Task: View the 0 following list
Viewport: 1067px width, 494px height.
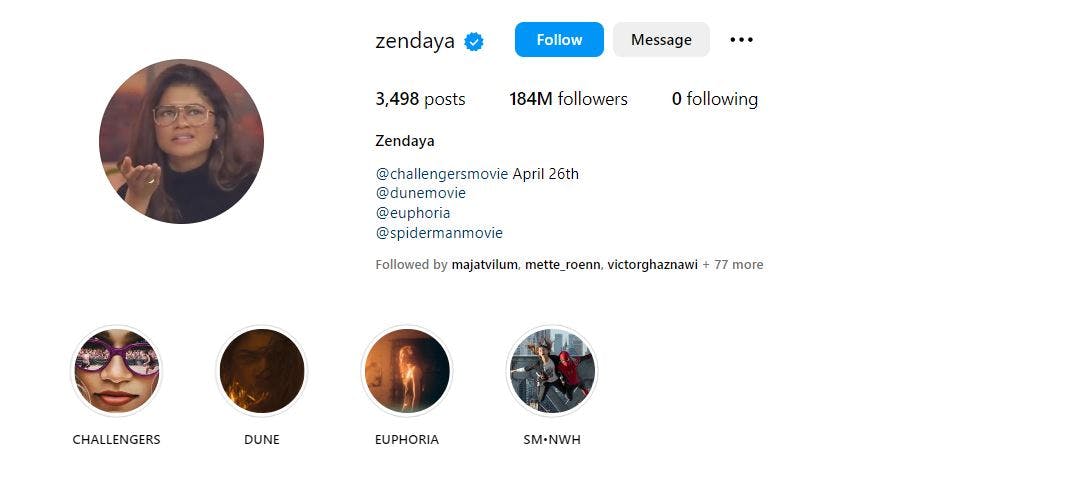Action: pos(715,99)
